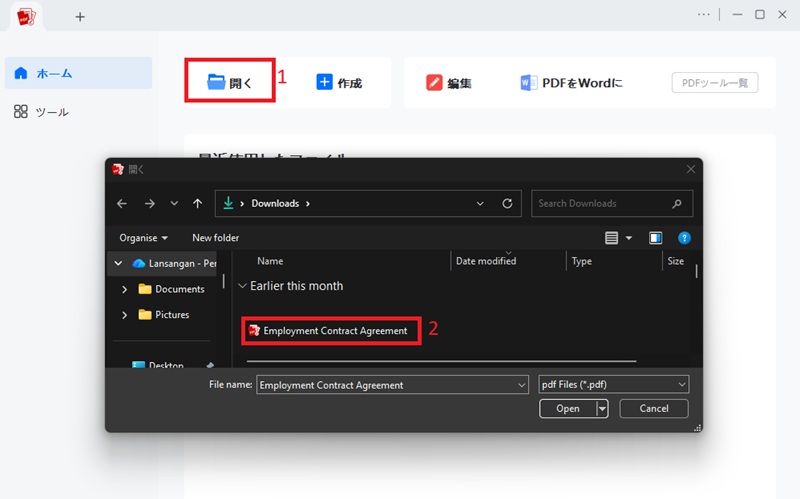Click the 作成 create button
Screen dimensions: 800x499
point(339,83)
